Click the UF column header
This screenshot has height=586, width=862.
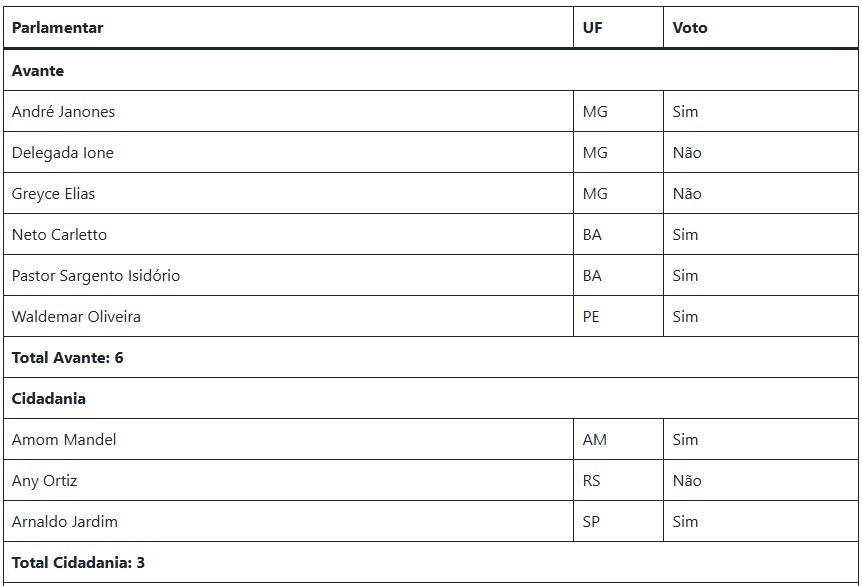pos(618,27)
